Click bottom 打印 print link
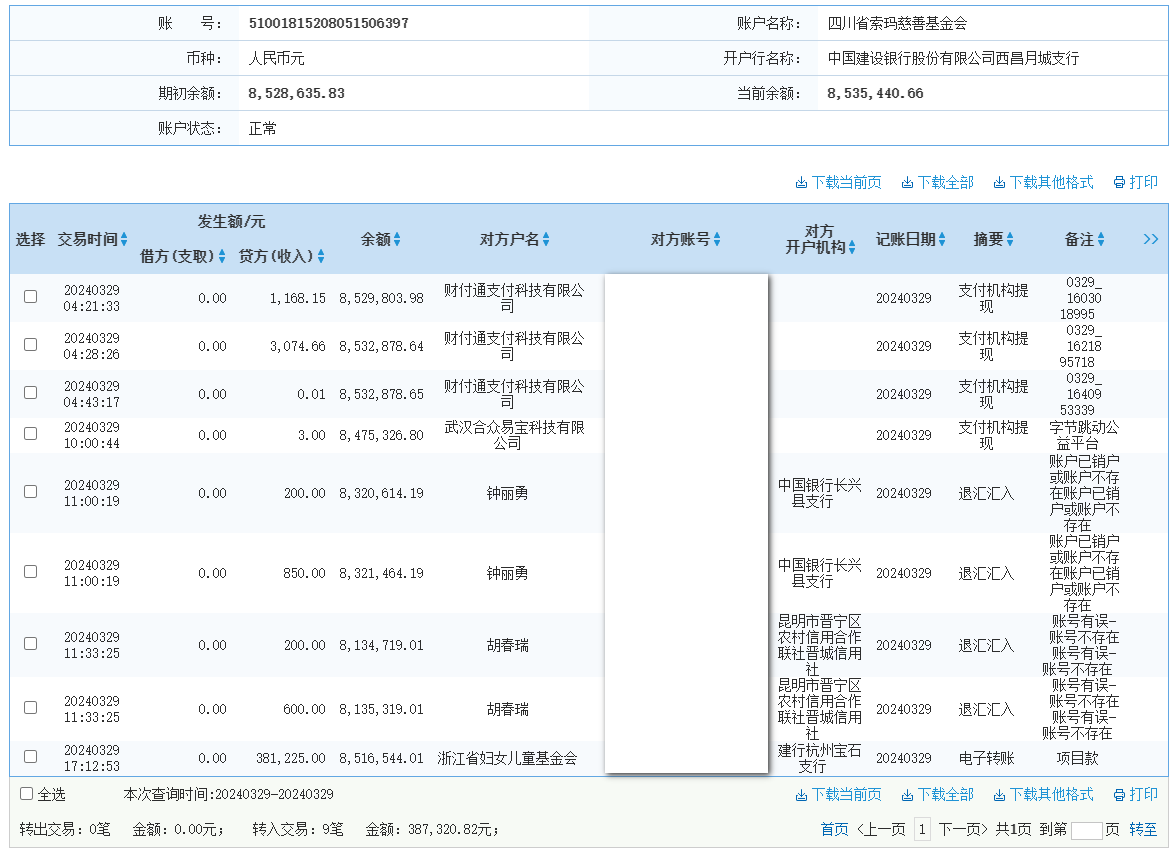 [1136, 794]
